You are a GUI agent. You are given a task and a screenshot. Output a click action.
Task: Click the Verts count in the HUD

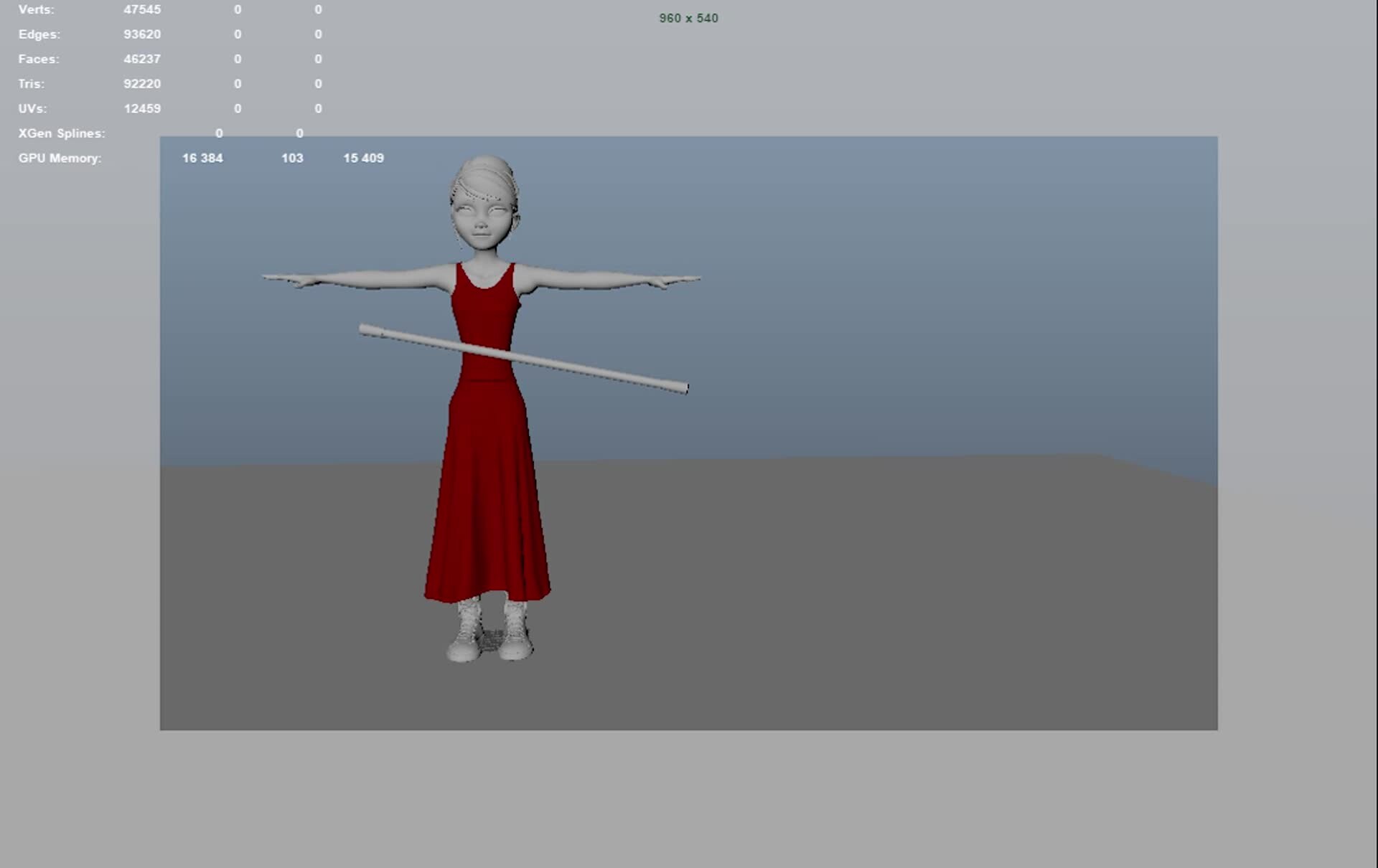pos(141,9)
